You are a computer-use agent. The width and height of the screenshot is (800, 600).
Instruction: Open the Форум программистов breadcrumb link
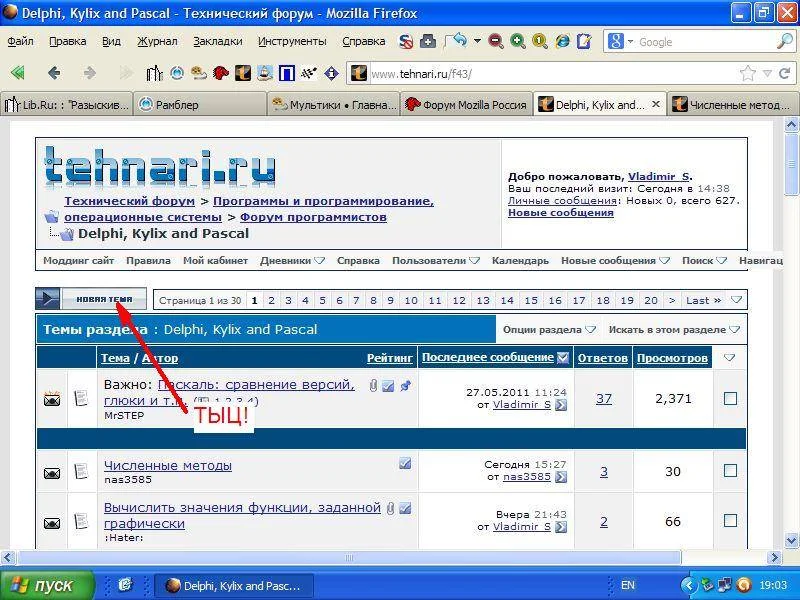[313, 217]
